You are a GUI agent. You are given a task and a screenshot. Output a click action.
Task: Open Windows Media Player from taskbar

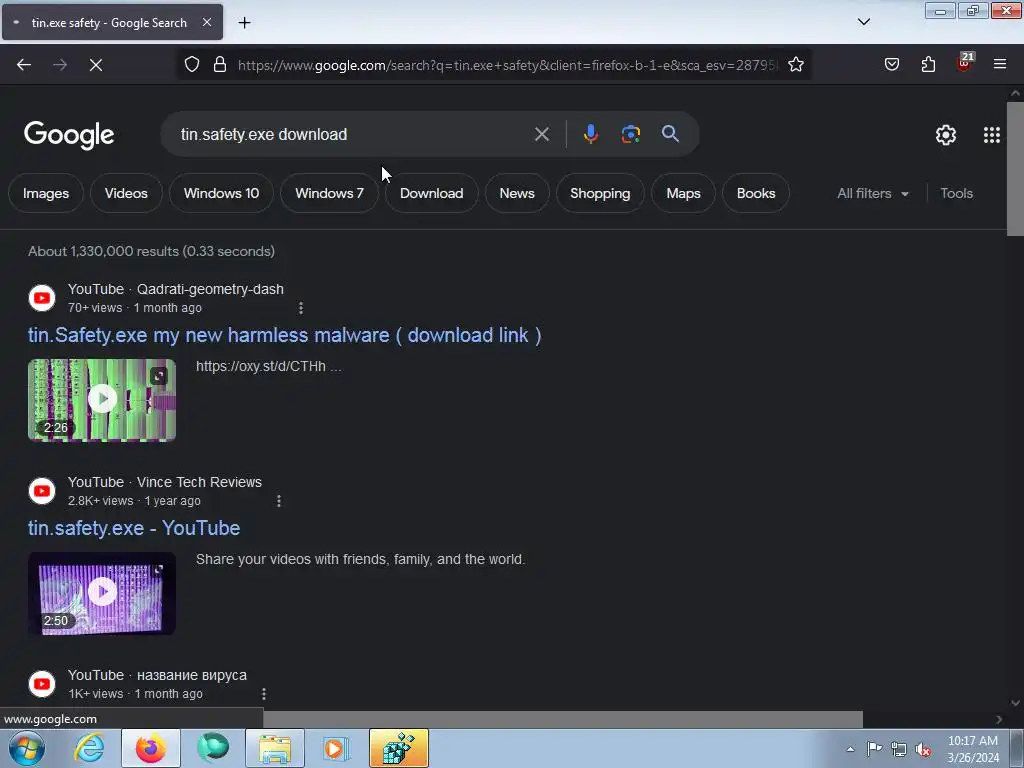[336, 748]
